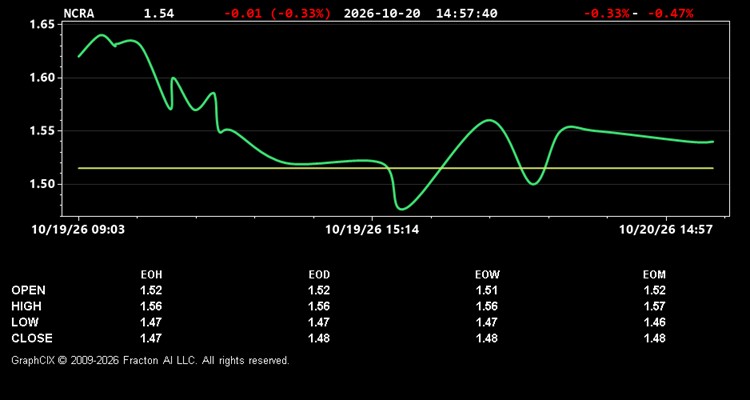Click the 1.60 y-axis label
Screen dimensions: 750x400
coord(42,78)
